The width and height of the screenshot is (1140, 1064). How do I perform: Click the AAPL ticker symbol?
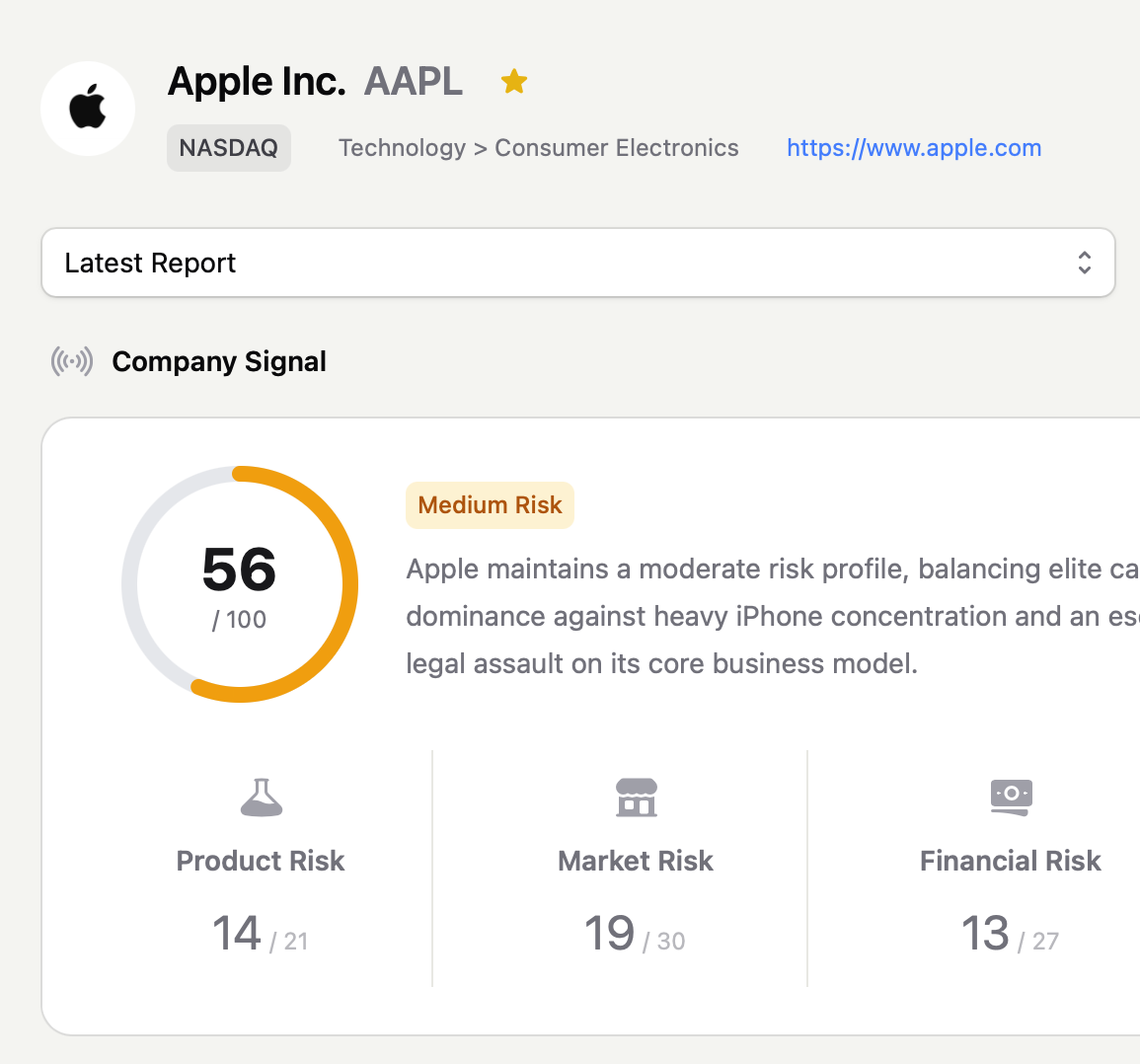click(x=413, y=81)
